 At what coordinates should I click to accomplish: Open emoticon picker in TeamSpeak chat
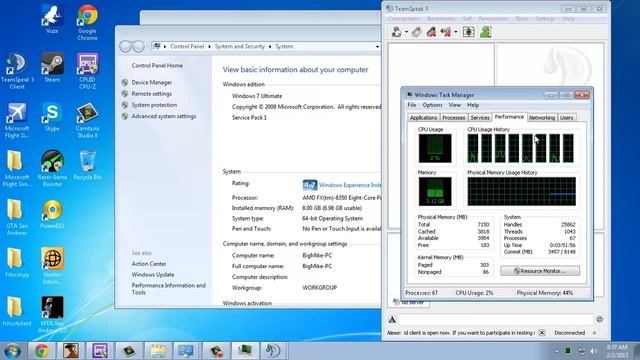pyautogui.click(x=599, y=319)
